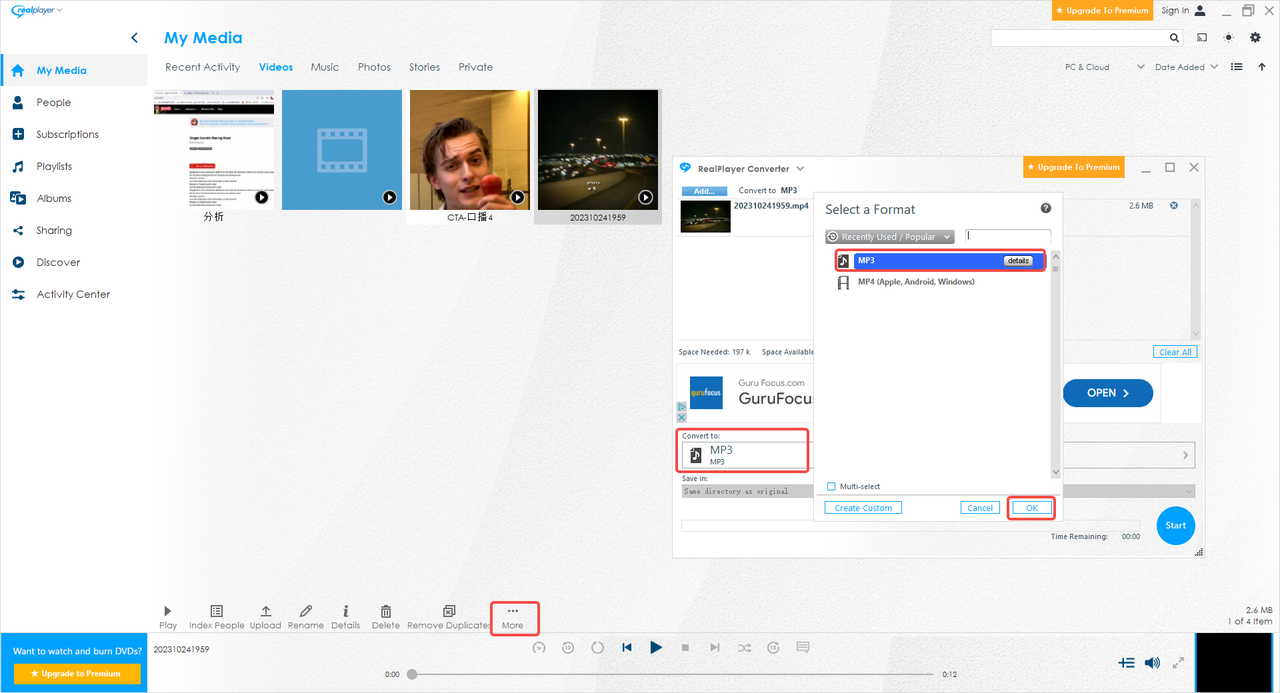Click the search magnifier icon
This screenshot has height=693, width=1280.
pos(1175,38)
